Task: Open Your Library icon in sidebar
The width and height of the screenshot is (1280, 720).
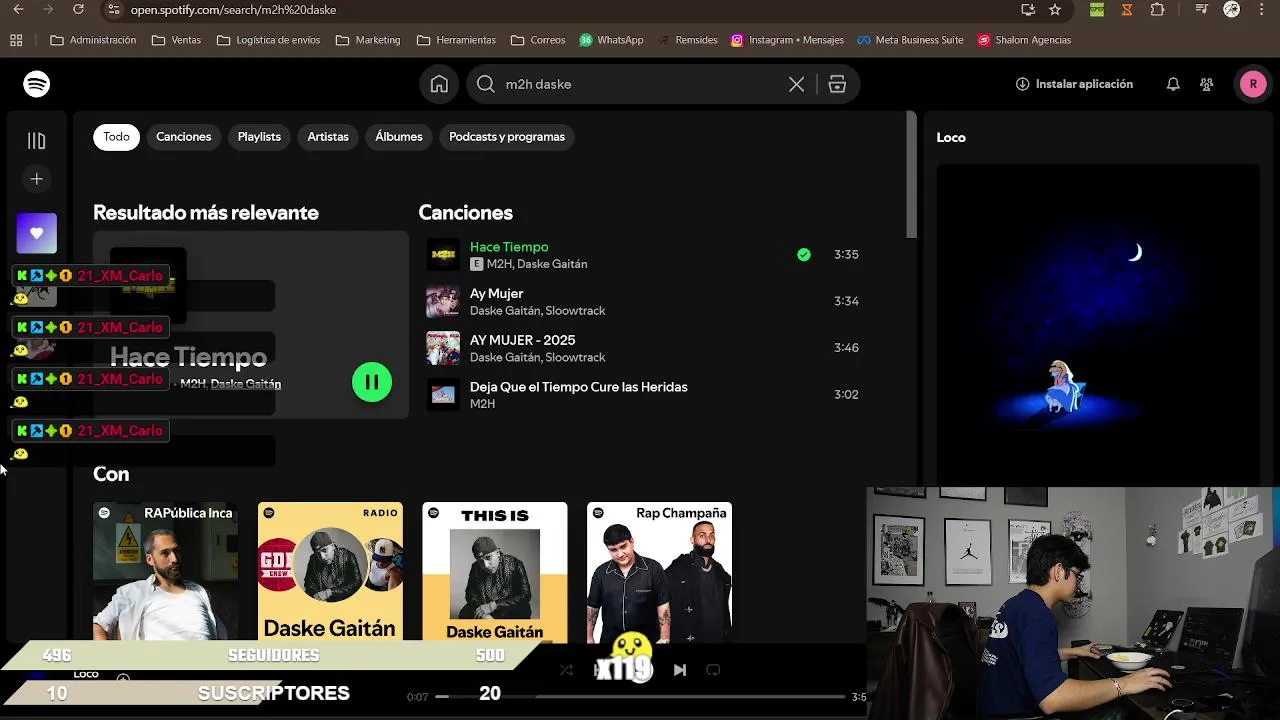Action: [x=37, y=141]
